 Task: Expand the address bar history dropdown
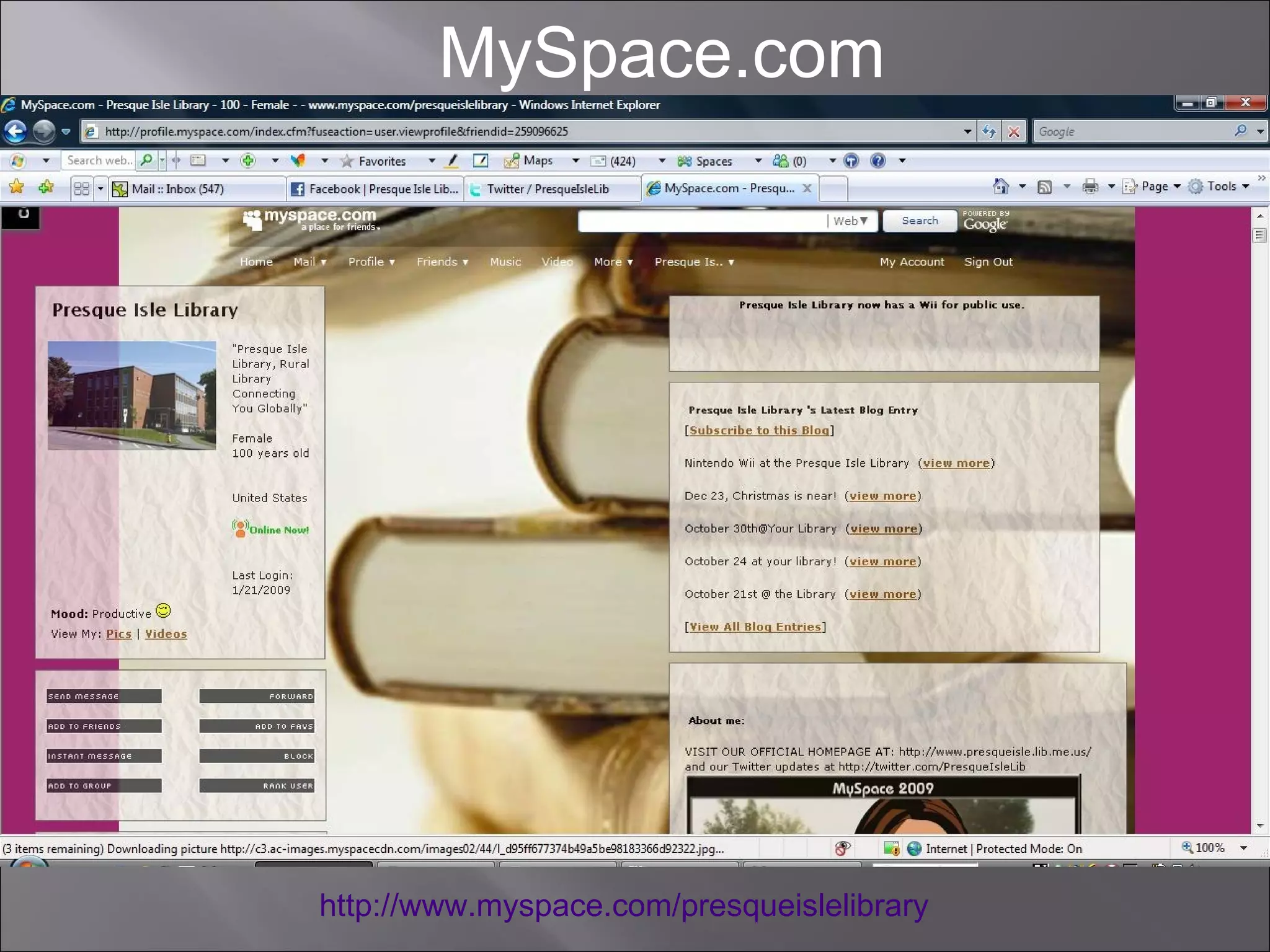967,131
